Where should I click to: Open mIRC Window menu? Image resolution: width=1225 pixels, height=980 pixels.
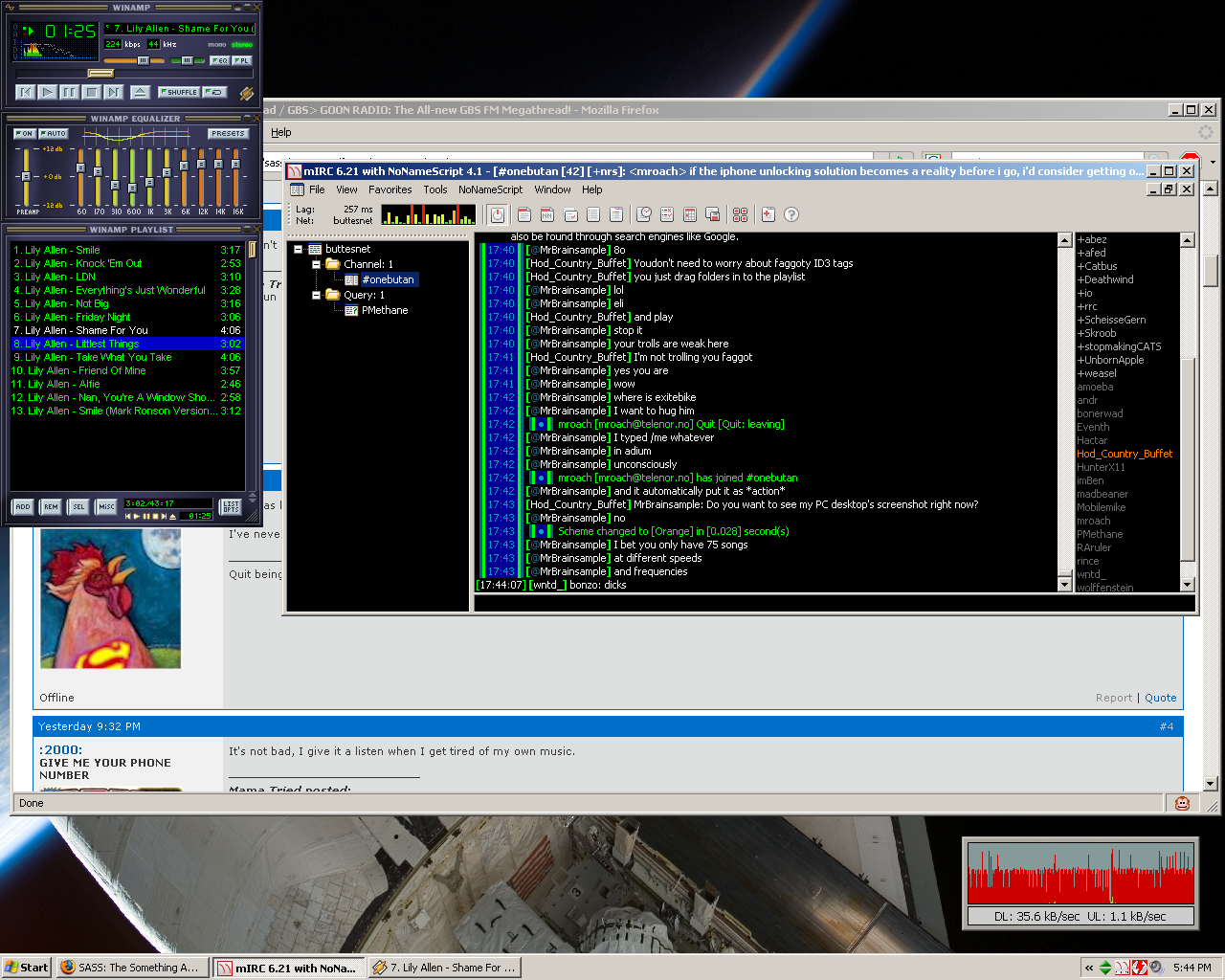tap(552, 189)
